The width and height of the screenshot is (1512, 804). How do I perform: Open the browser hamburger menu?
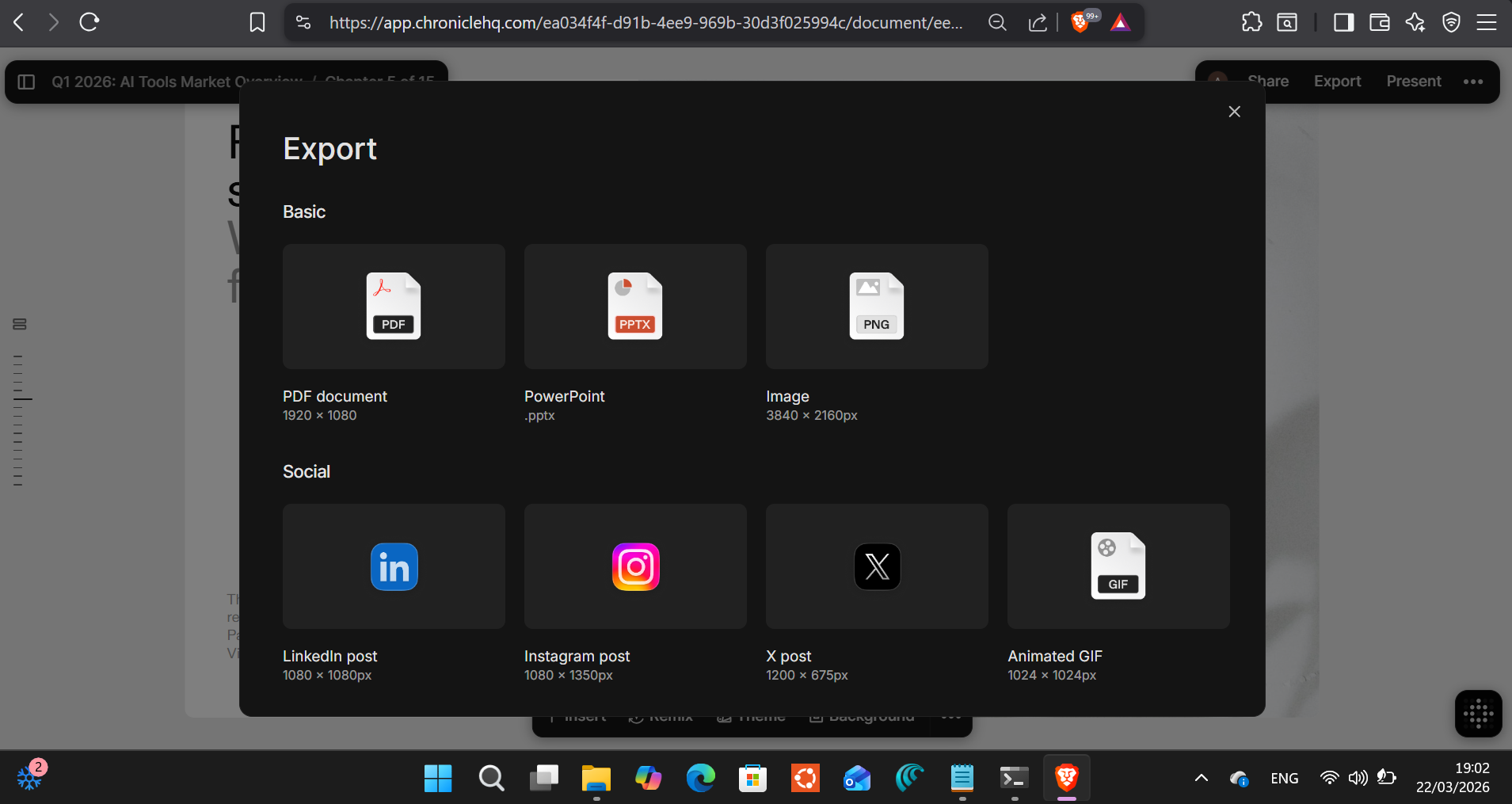[x=1487, y=22]
